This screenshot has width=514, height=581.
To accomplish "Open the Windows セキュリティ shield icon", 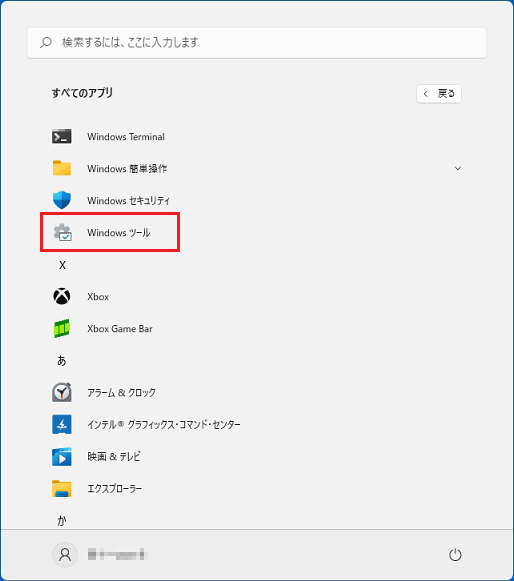I will click(62, 200).
